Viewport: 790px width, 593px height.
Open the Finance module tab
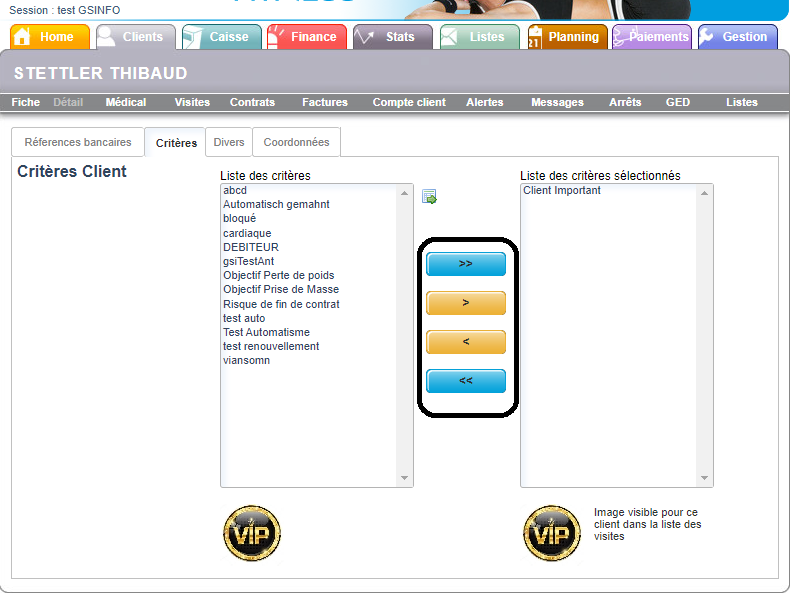click(x=307, y=37)
